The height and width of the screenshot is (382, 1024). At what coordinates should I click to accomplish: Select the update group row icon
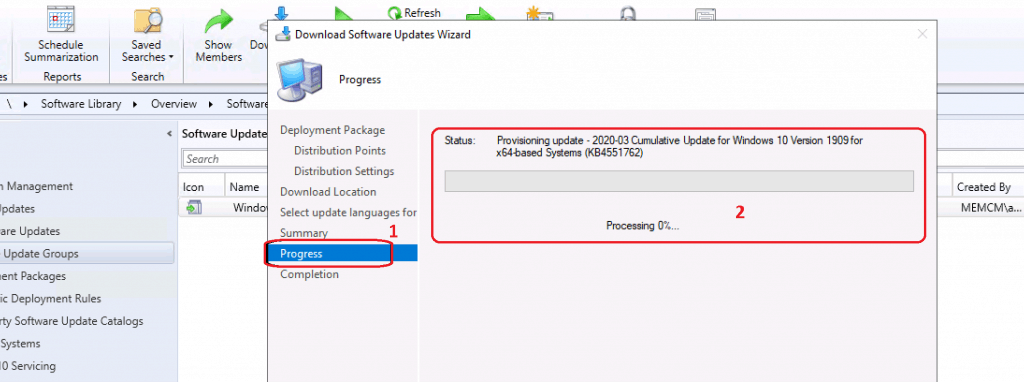[x=193, y=208]
